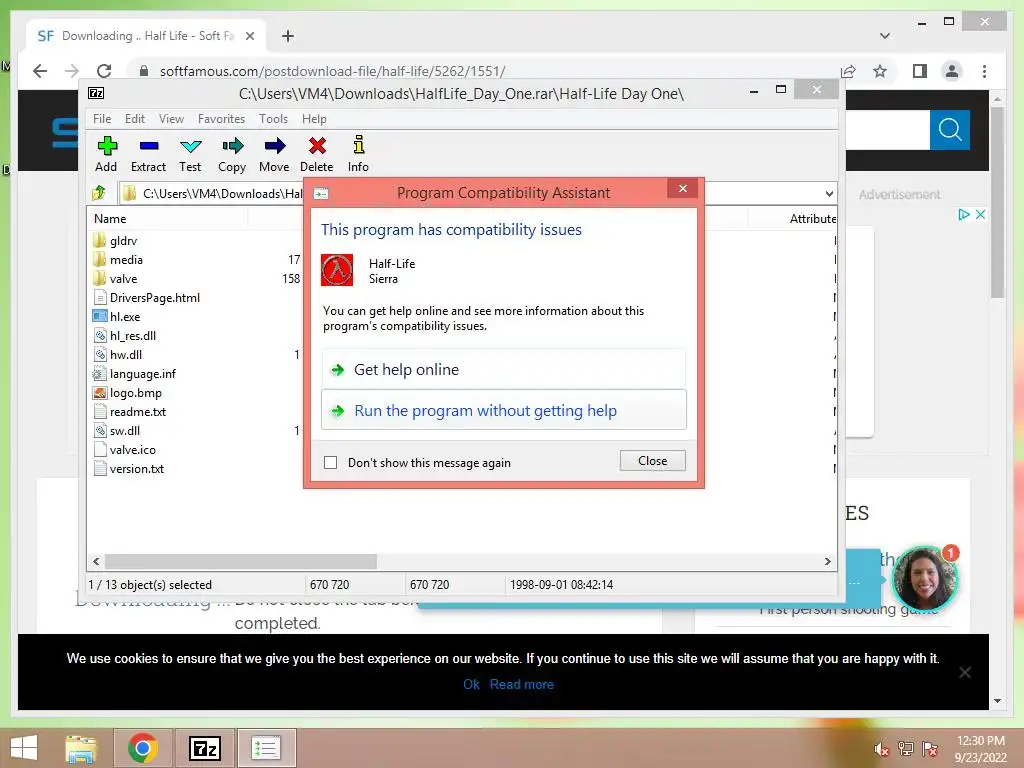Accept cookies with the Ok link

[x=472, y=684]
